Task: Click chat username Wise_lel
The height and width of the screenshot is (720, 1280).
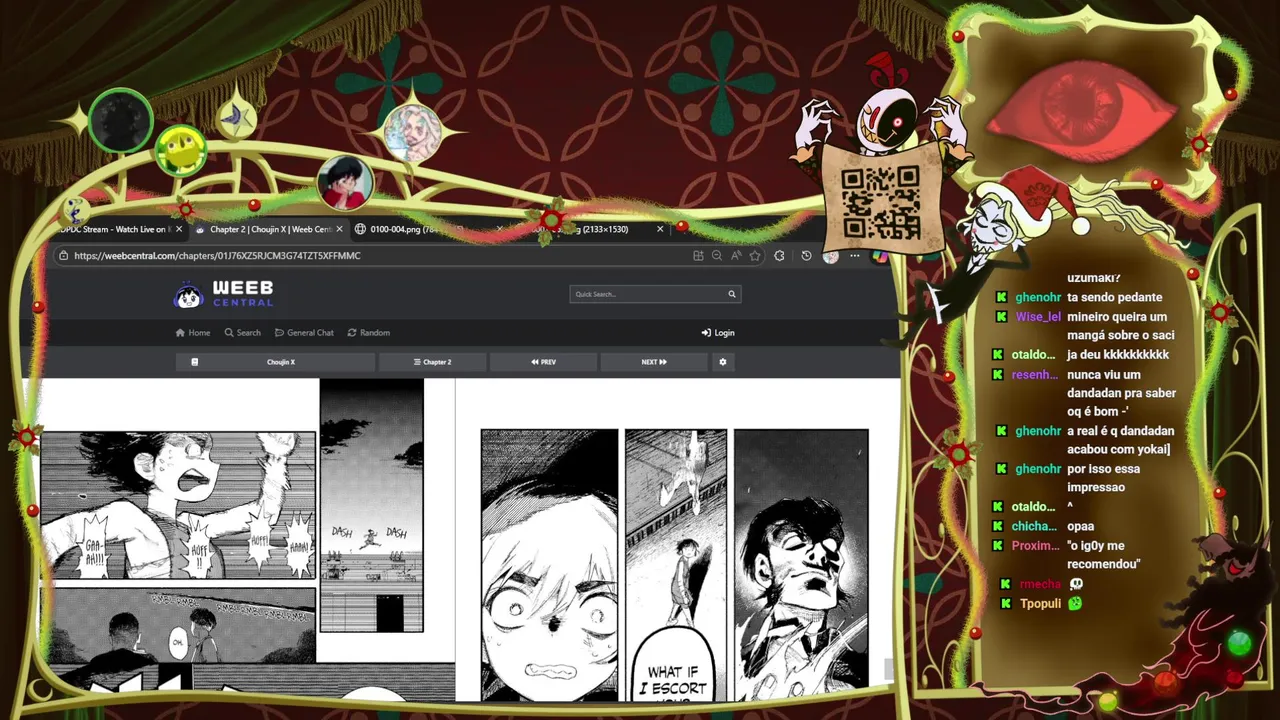Action: 1038,317
